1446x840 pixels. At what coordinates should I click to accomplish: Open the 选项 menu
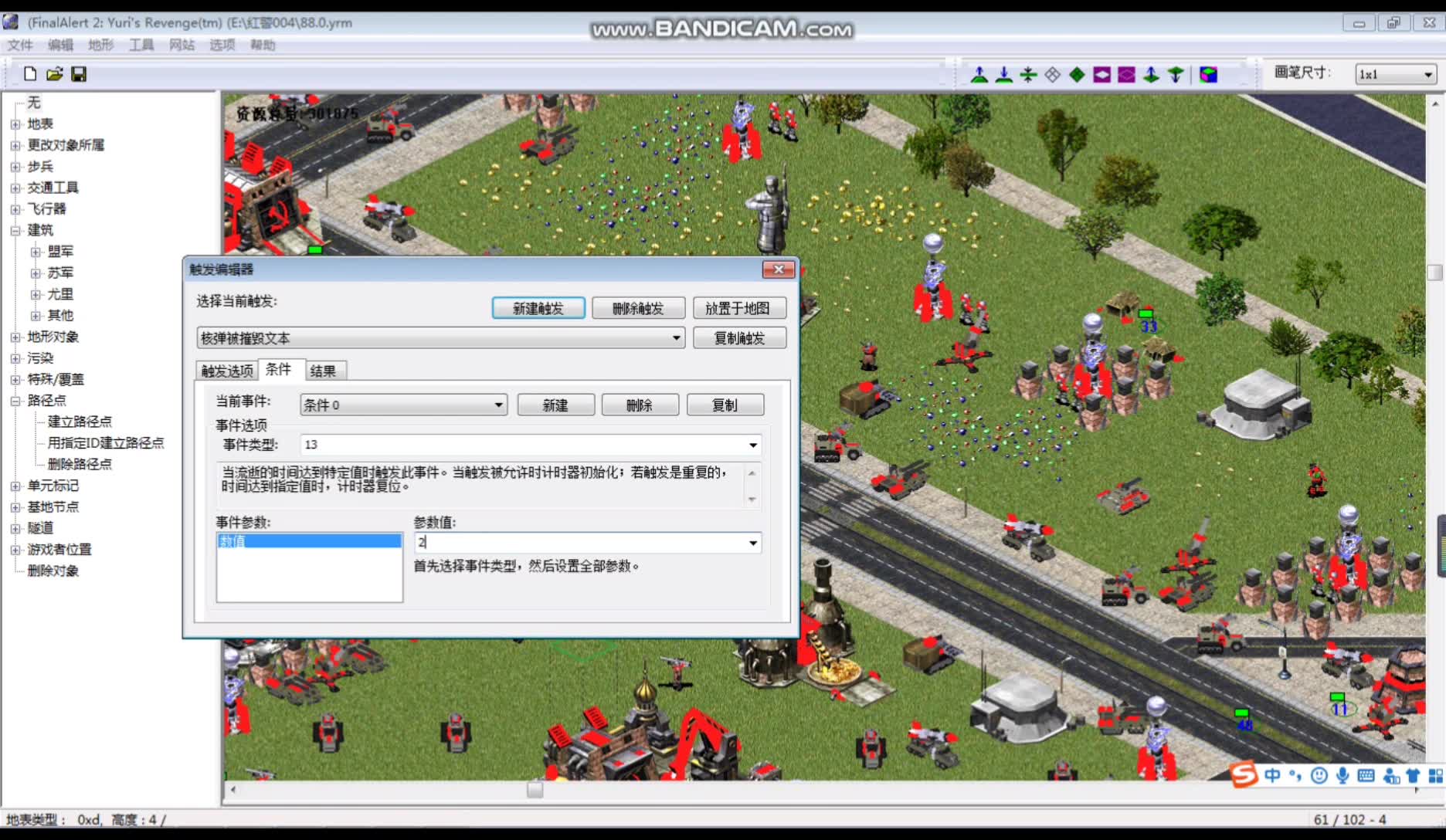222,45
